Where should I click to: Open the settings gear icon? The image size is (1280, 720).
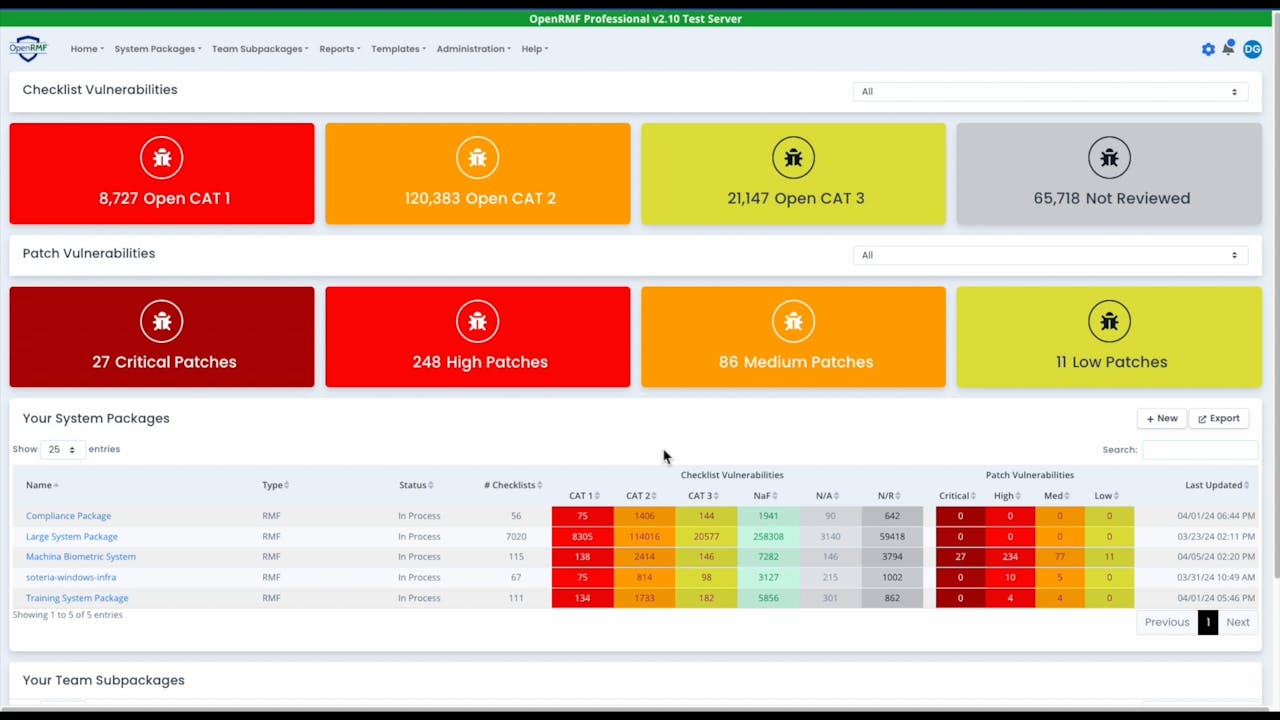tap(1208, 49)
